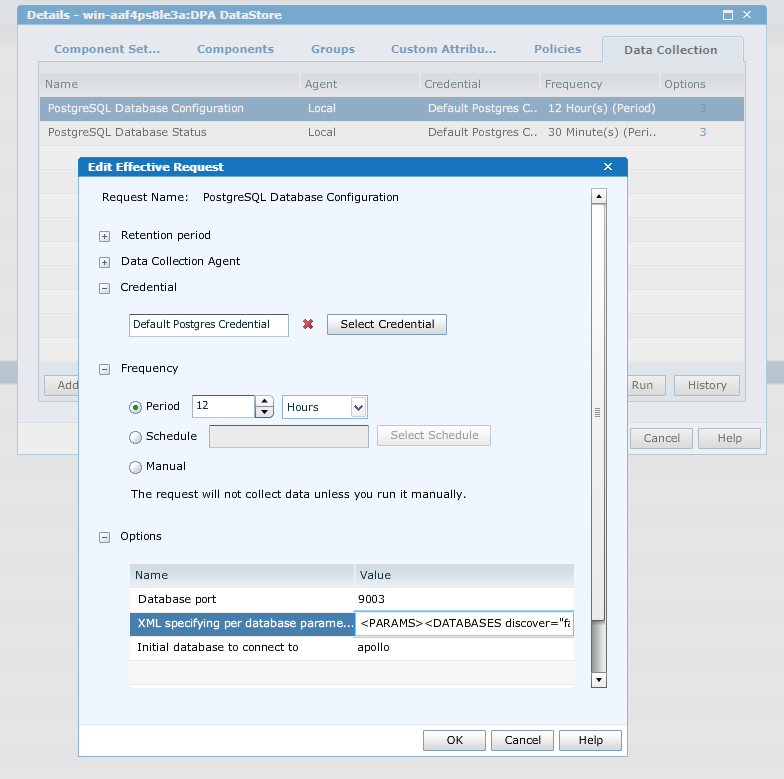Decrease the period value with down arrow
This screenshot has width=784, height=779.
coord(264,412)
